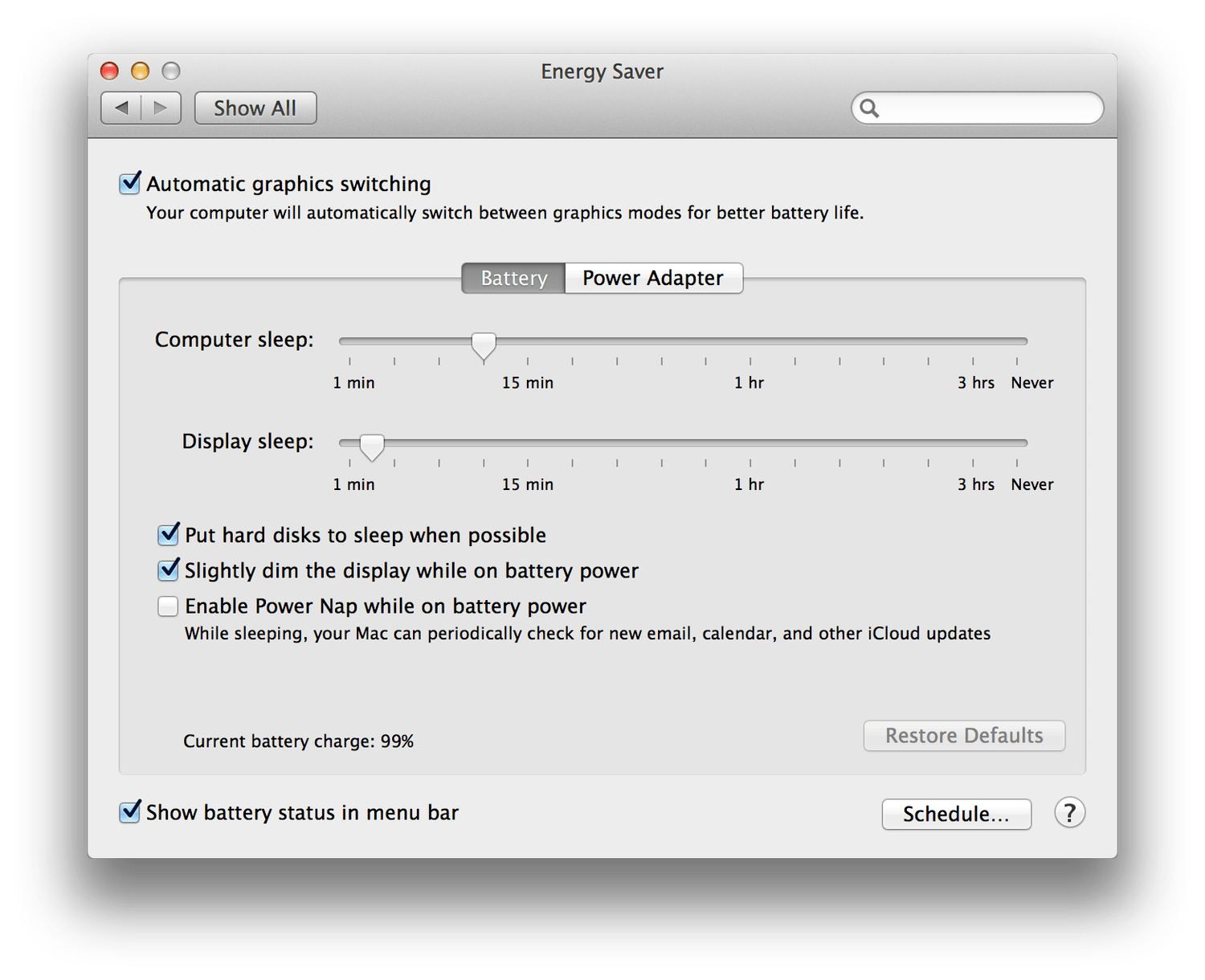Image resolution: width=1205 pixels, height=980 pixels.
Task: Turn off Slightly dim the display
Action: click(x=168, y=570)
